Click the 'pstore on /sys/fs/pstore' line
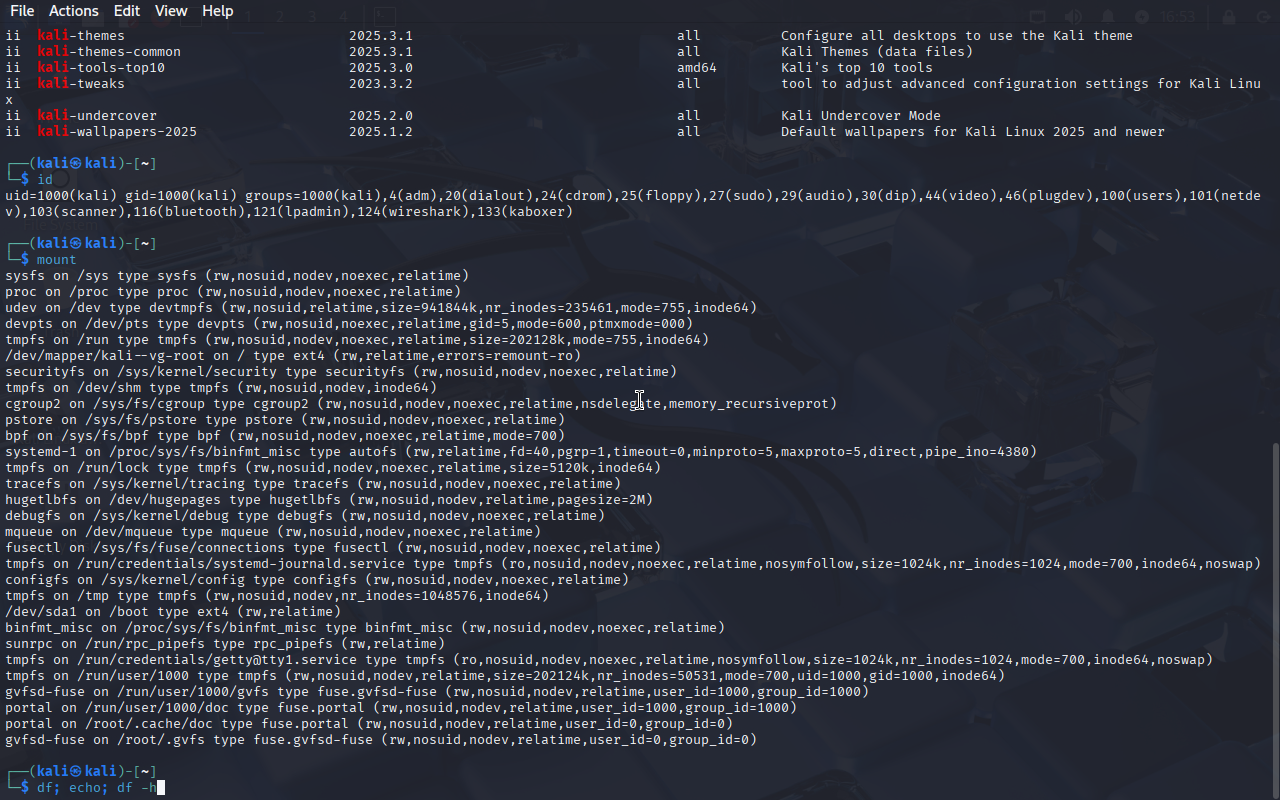Image resolution: width=1280 pixels, height=800 pixels. (285, 420)
